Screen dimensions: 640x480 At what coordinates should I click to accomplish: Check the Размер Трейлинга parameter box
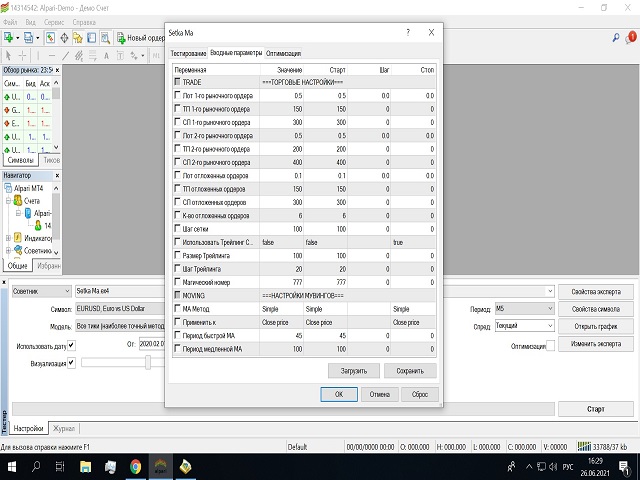177,255
